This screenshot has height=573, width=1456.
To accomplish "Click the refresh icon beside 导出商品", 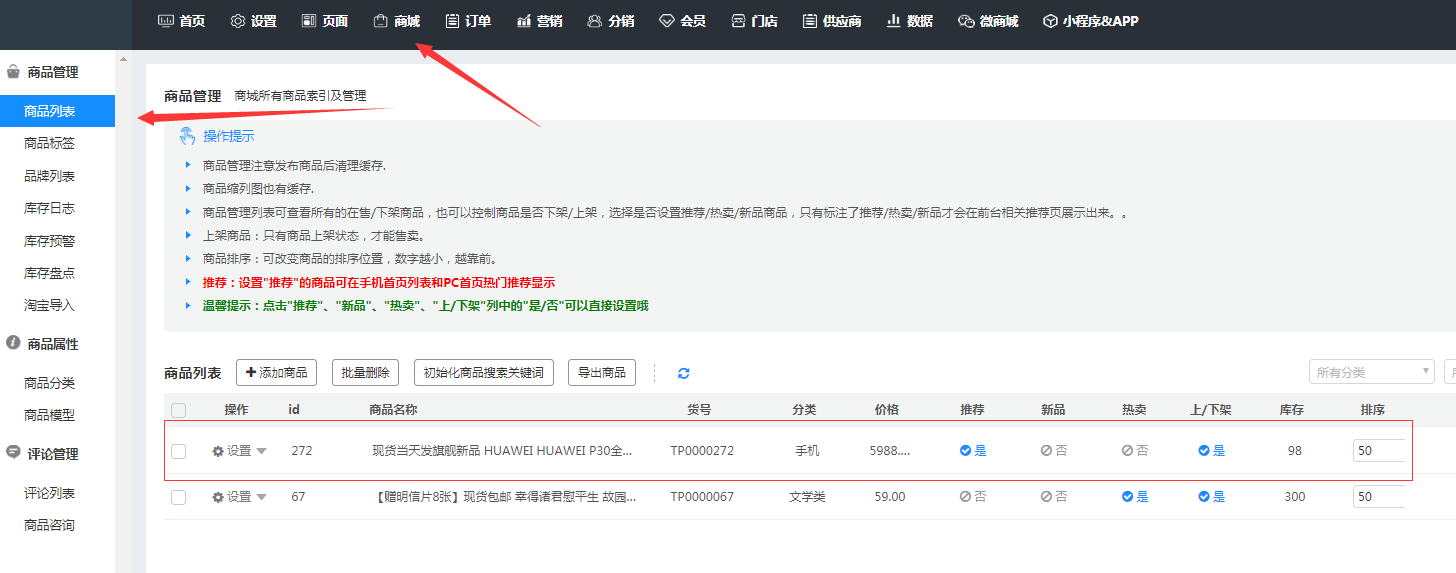I will coord(684,373).
